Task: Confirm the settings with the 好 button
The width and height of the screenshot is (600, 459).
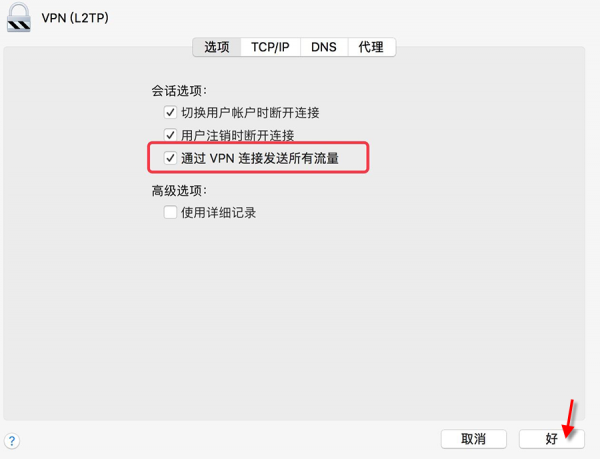Action: 552,439
